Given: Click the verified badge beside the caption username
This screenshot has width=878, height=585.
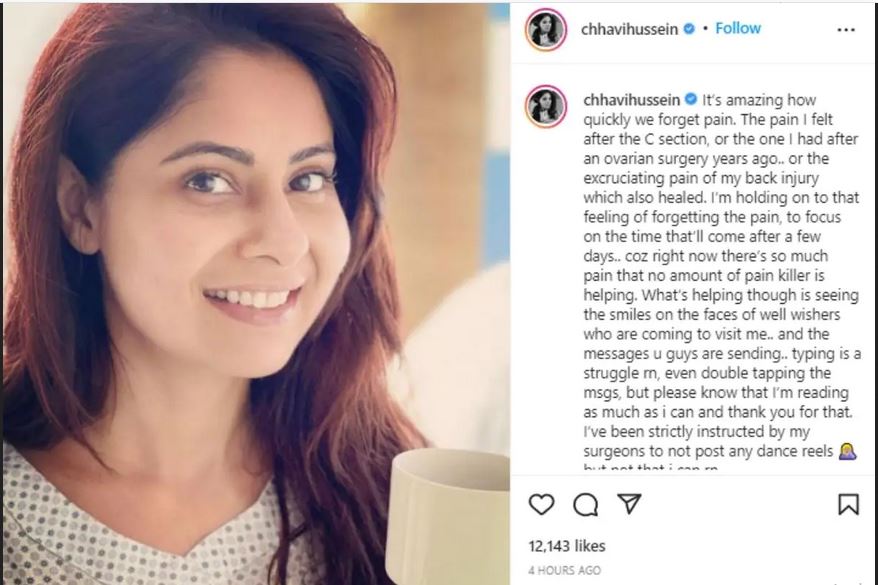Looking at the screenshot, I should 691,99.
